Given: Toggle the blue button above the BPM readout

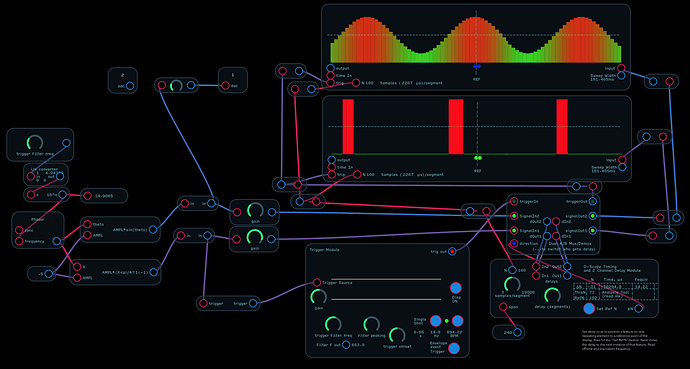Looking at the screenshot, I should coord(458,321).
